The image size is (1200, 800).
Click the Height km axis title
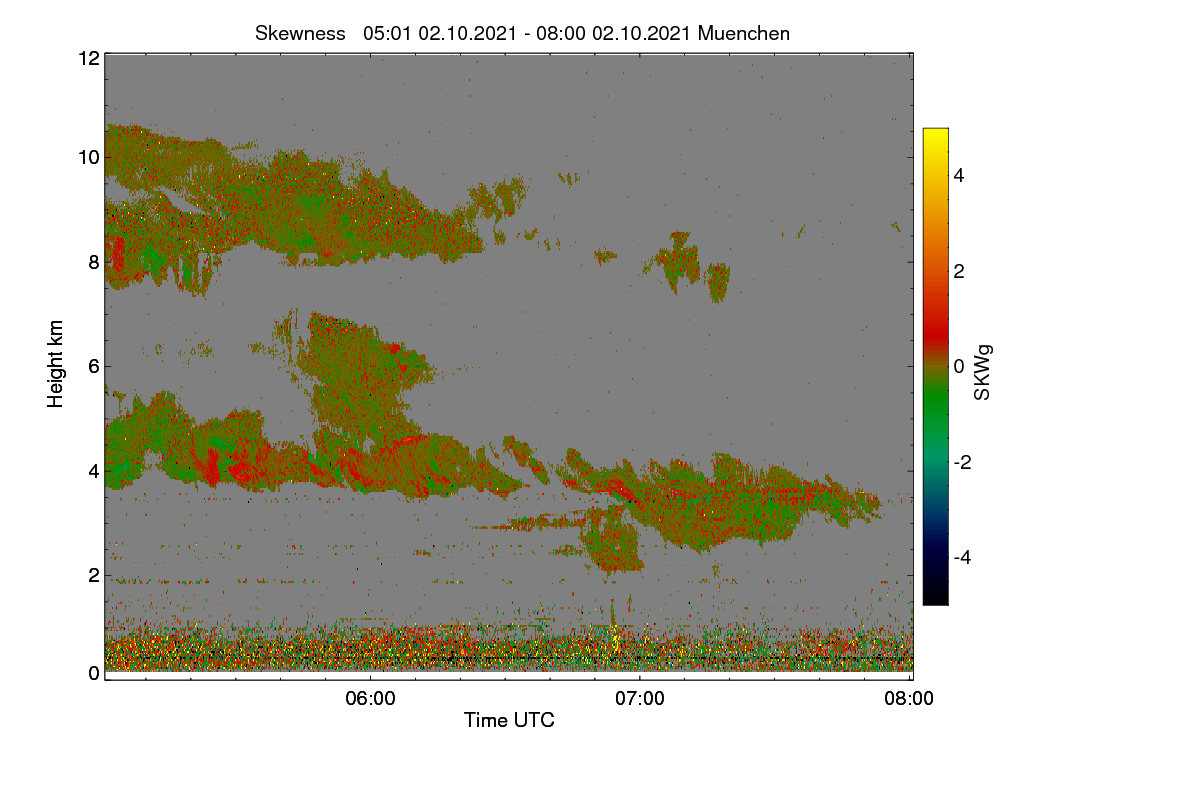click(x=56, y=364)
